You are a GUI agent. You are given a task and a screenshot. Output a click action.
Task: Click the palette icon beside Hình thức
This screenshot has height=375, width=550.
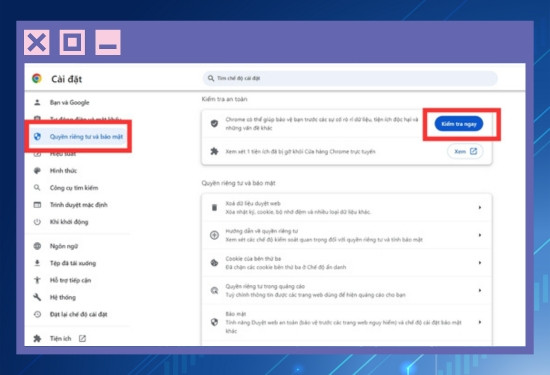(37, 170)
